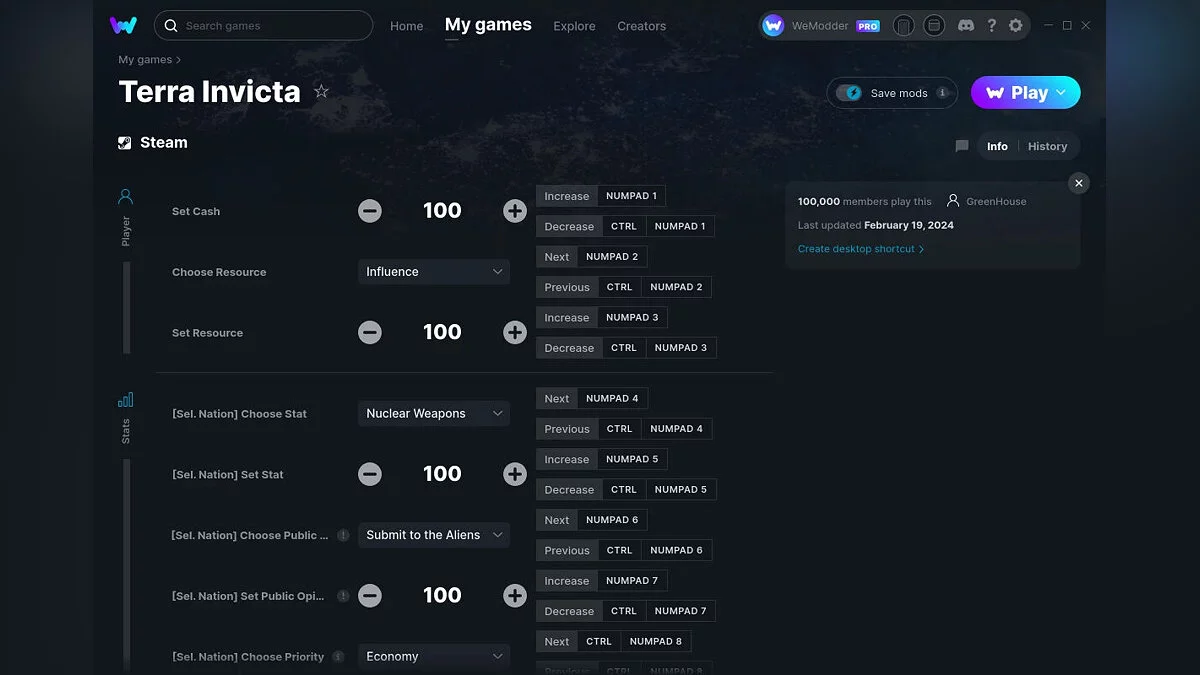Switch to the History tab

coord(1047,146)
